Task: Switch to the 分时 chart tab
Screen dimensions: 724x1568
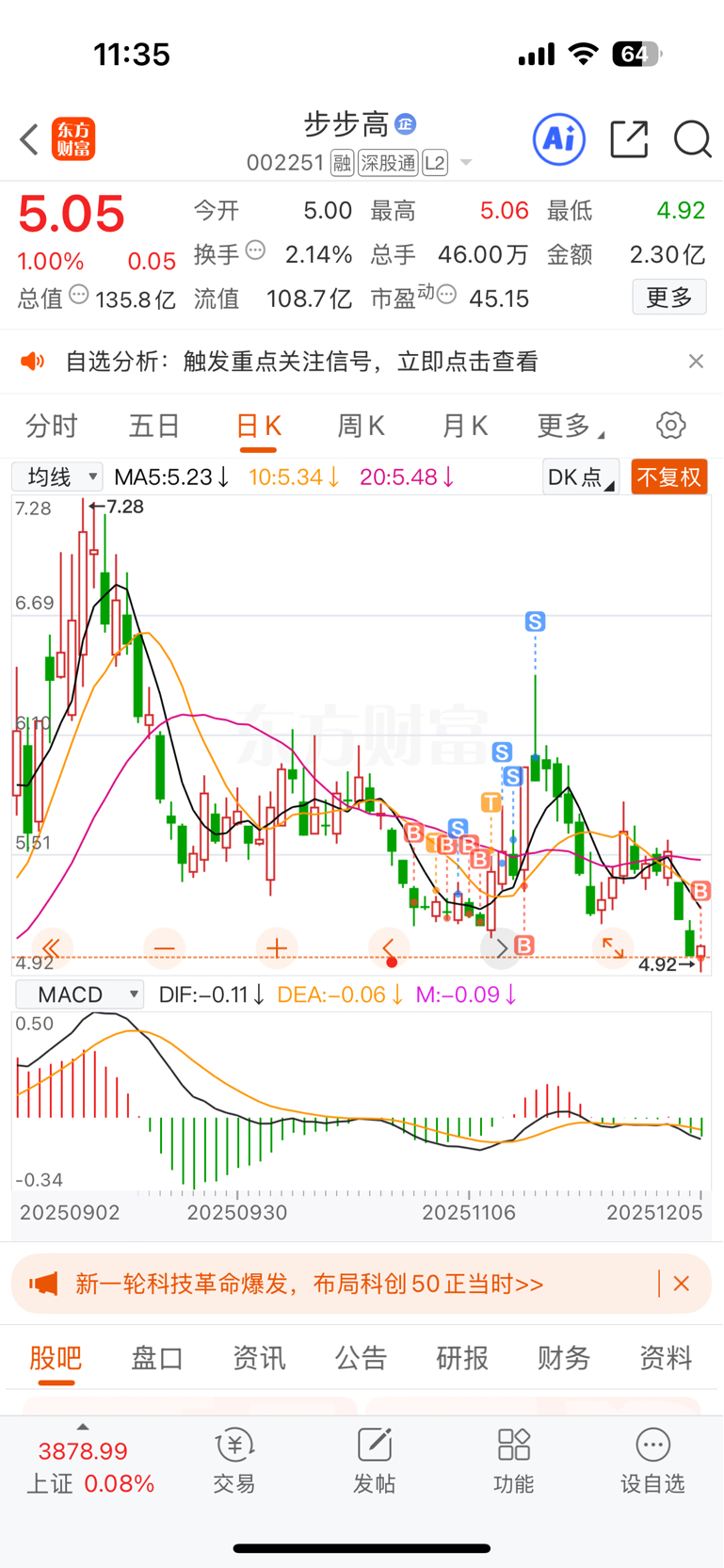Action: [52, 427]
